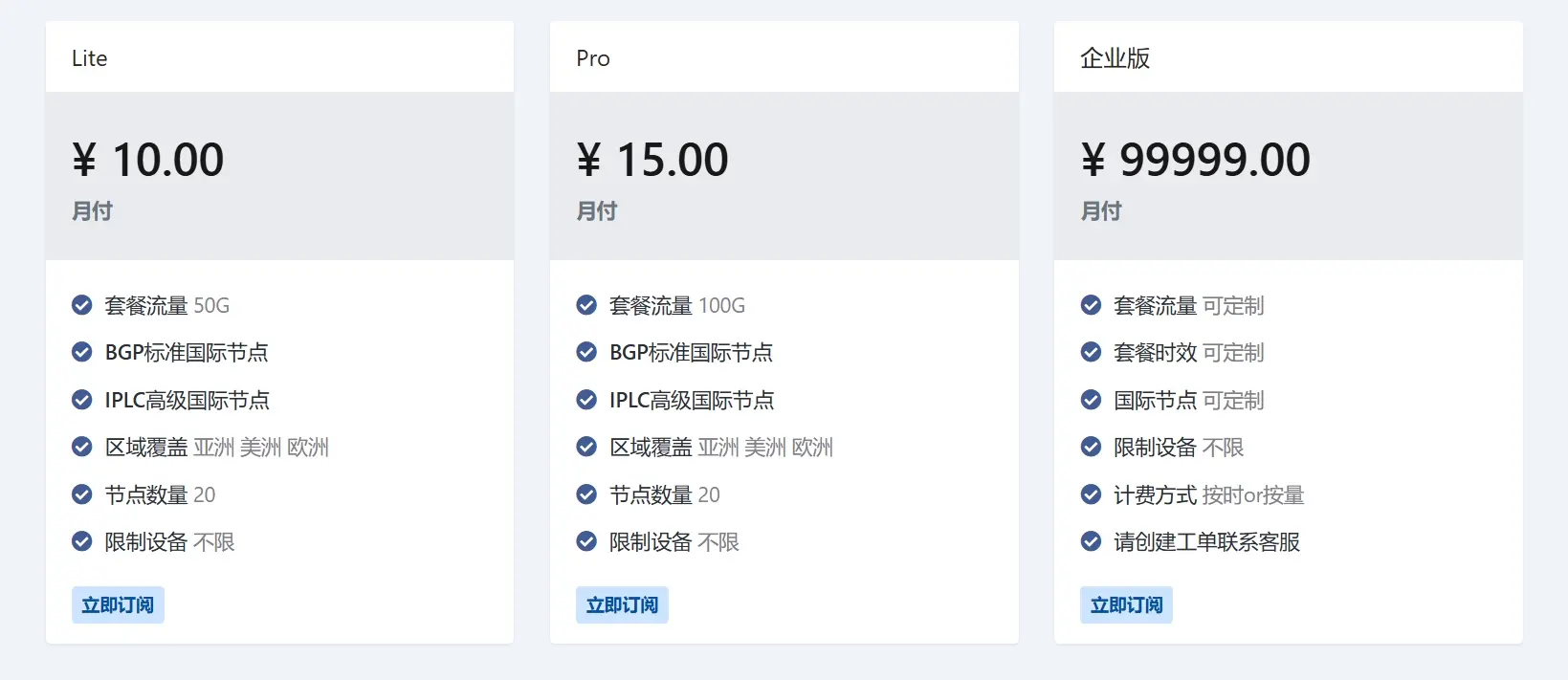
Task: Click check icon next to Pro BGP标准国际节点
Action: point(586,353)
